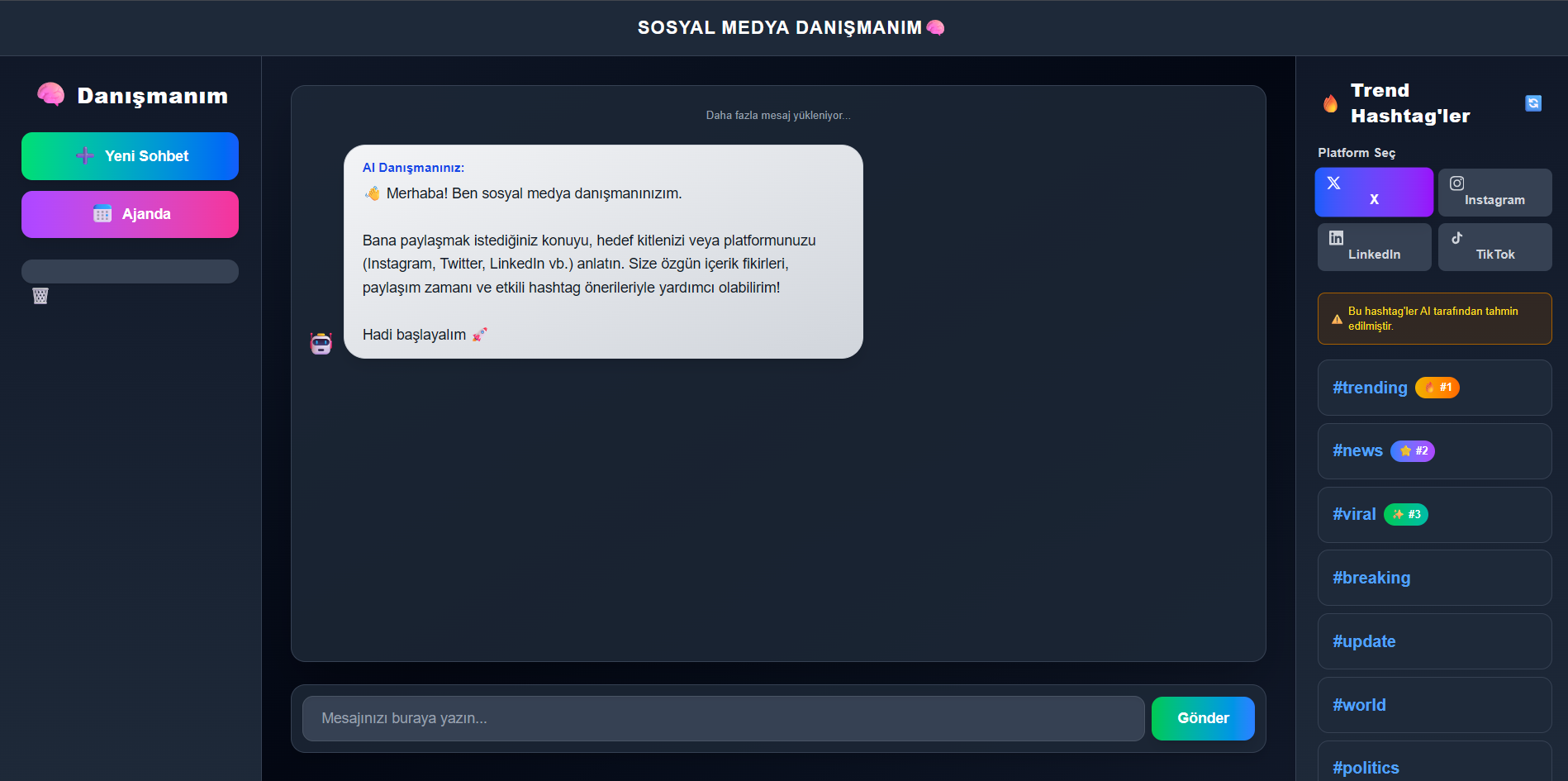Click the #3 sparkle badge on #viral

click(1406, 515)
